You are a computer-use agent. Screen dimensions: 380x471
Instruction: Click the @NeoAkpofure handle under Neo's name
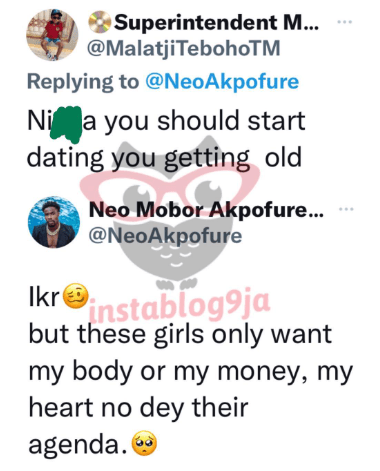click(x=165, y=236)
